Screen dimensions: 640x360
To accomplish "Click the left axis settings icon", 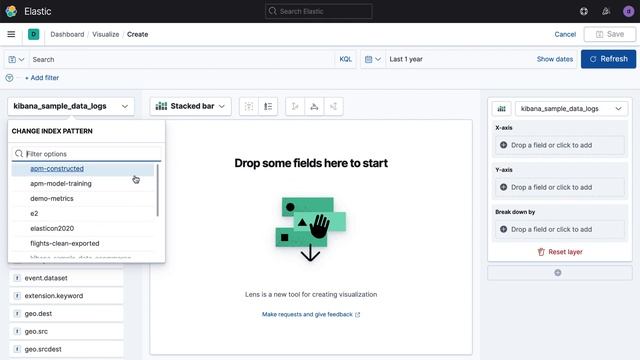I will pyautogui.click(x=295, y=107).
